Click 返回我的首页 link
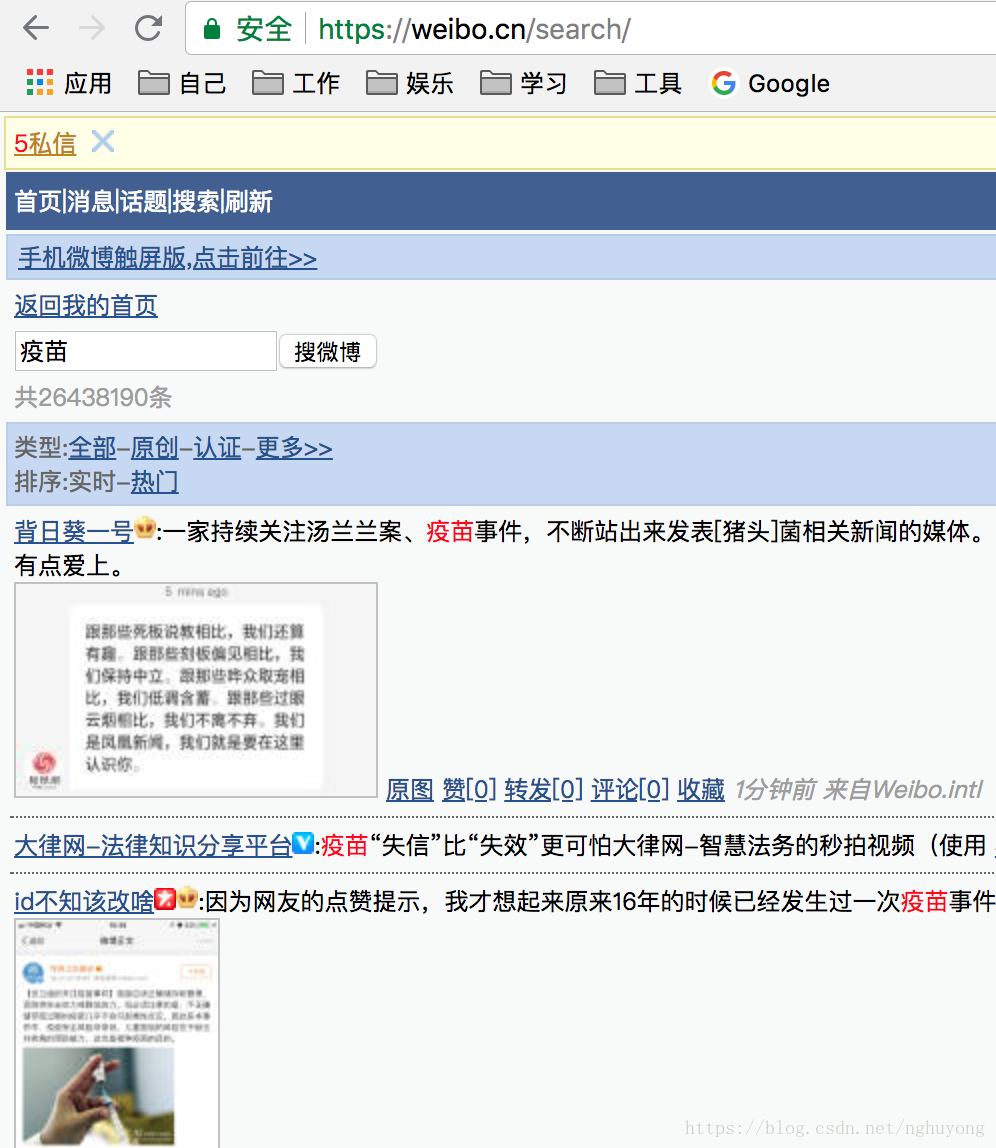The height and width of the screenshot is (1148, 996). point(86,305)
